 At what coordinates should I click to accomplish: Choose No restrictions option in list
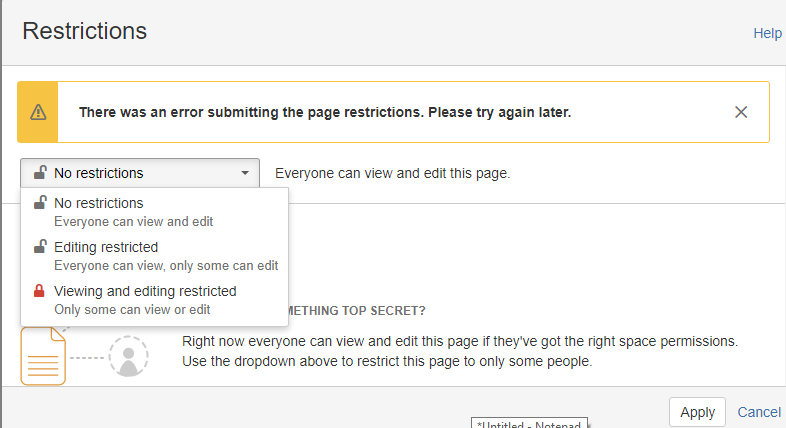tap(154, 211)
